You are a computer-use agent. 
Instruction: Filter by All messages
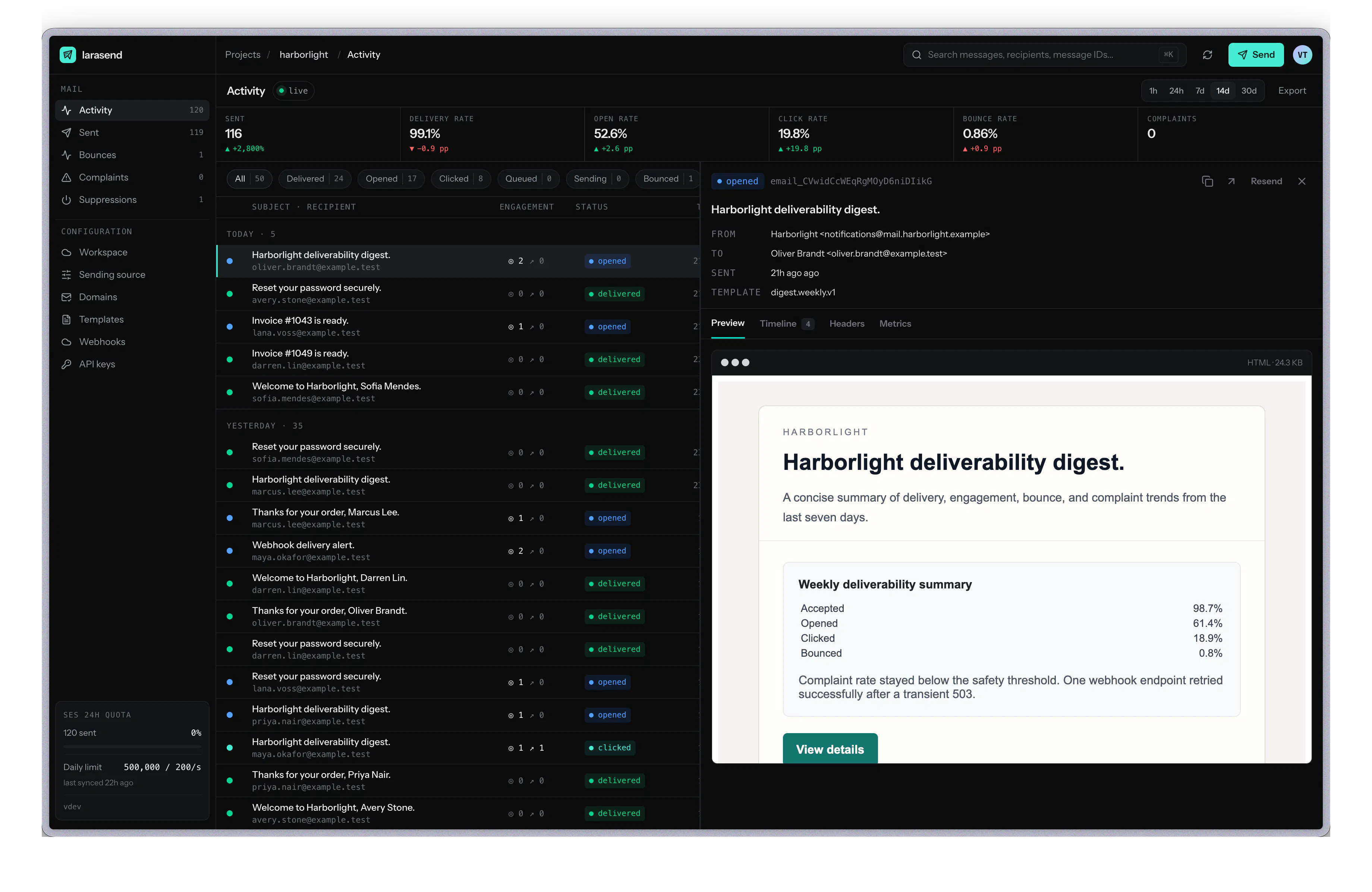(x=250, y=179)
